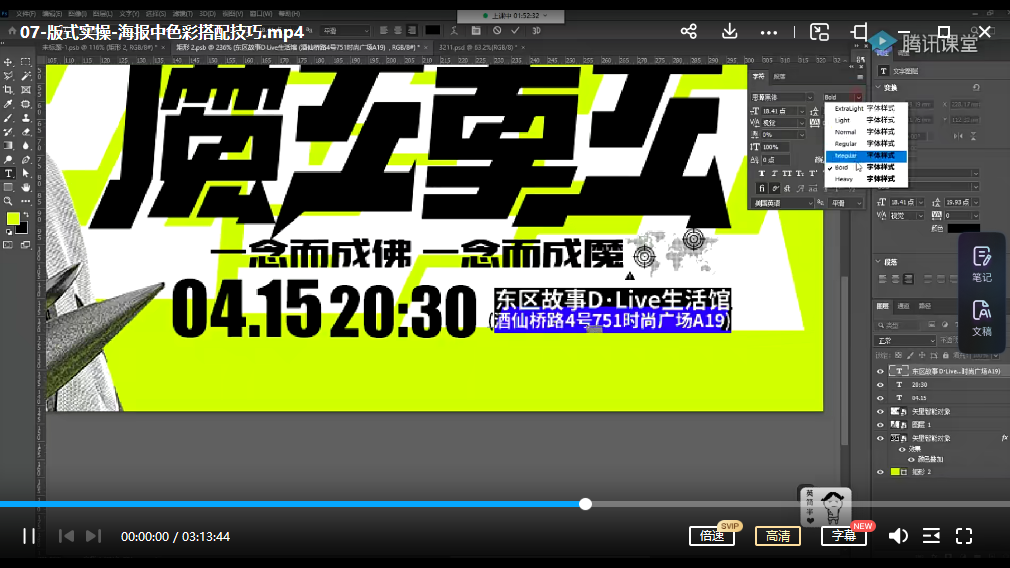
Task: Toggle visibility of the 04.15 text layer
Action: (881, 397)
